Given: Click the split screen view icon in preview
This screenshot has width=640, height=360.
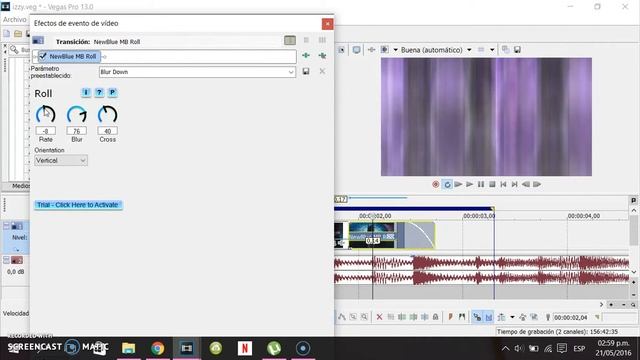Looking at the screenshot, I should coord(384,50).
